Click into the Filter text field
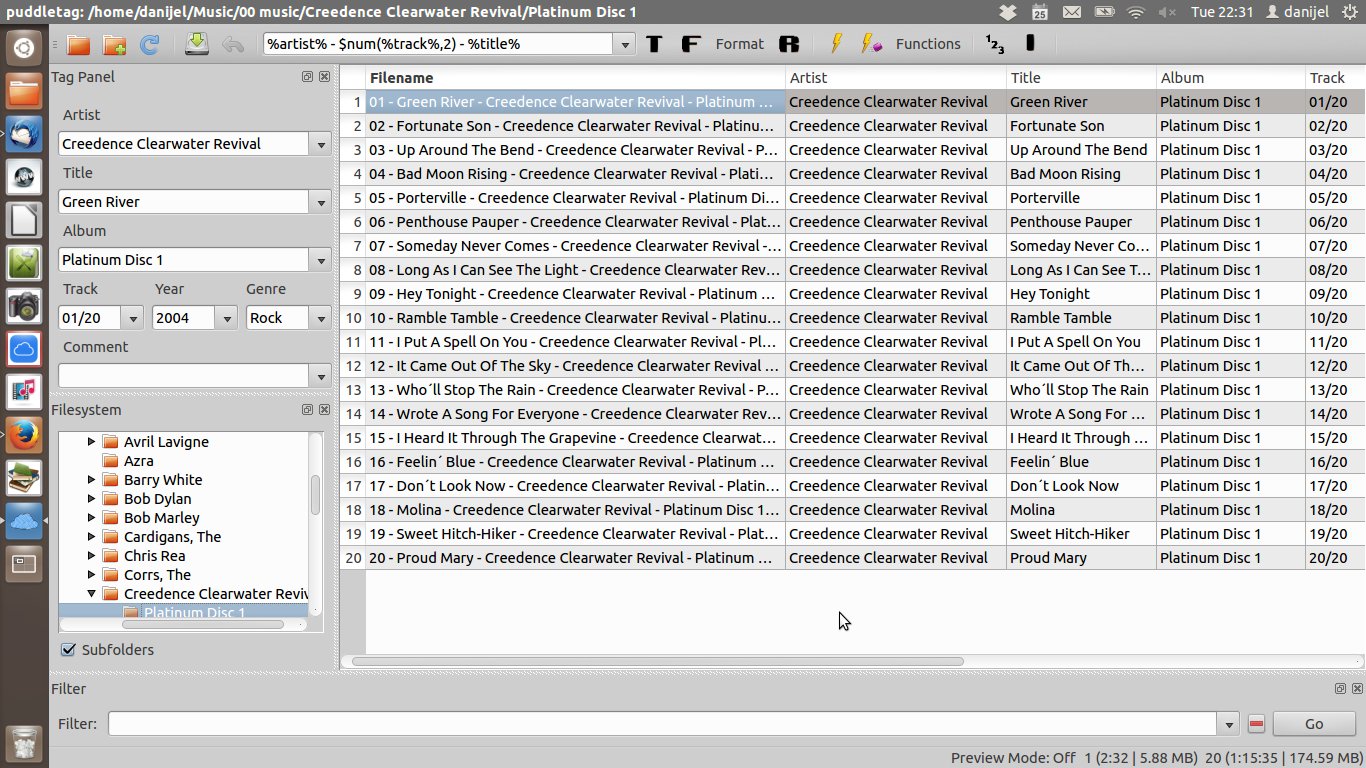Image resolution: width=1366 pixels, height=768 pixels. [x=663, y=724]
